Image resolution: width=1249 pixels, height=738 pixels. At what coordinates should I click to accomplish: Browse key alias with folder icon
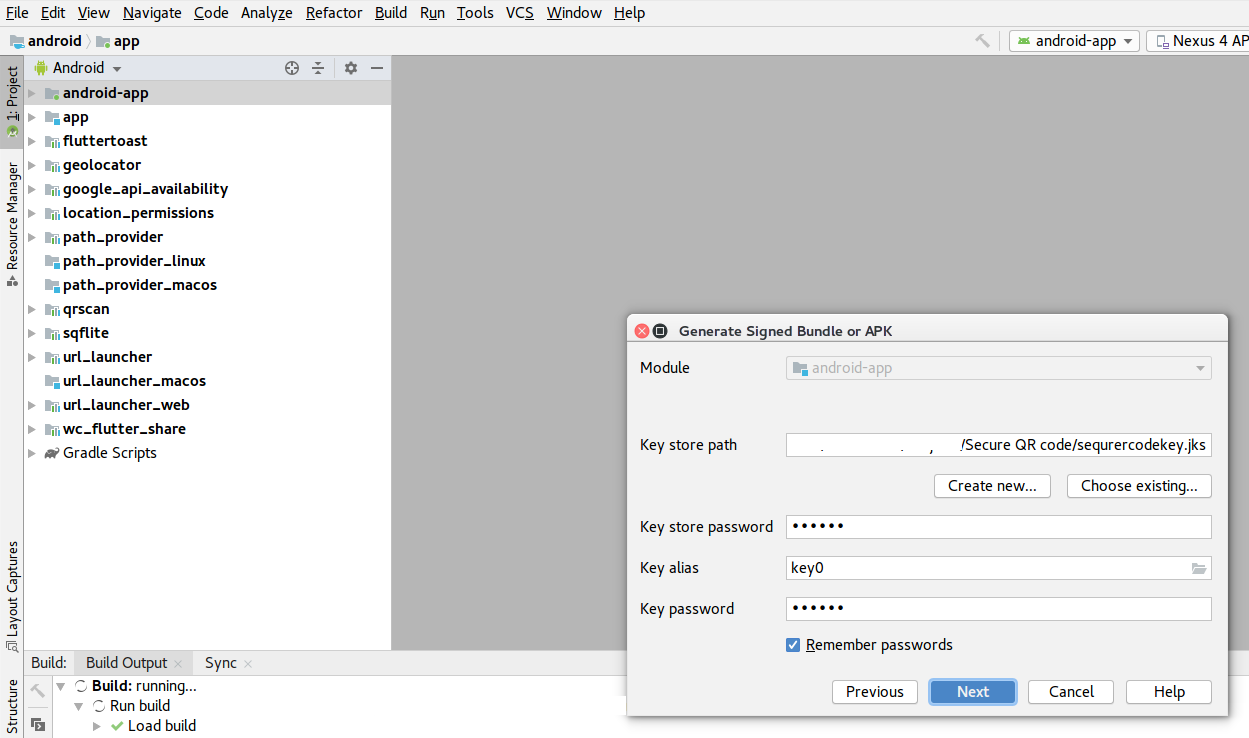point(1199,568)
